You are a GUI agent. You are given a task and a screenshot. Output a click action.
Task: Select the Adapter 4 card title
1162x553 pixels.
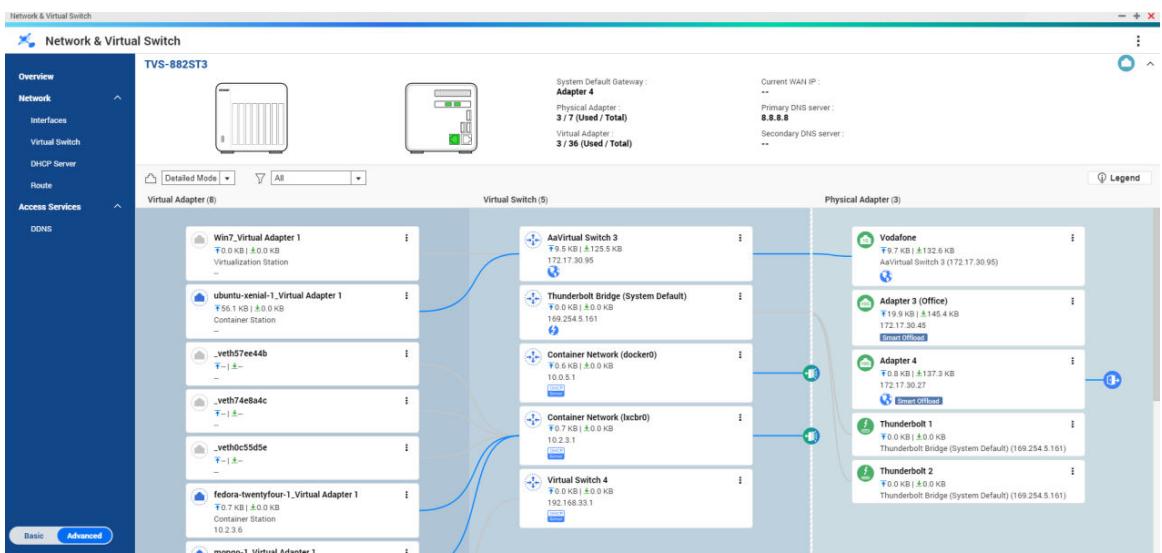click(899, 361)
